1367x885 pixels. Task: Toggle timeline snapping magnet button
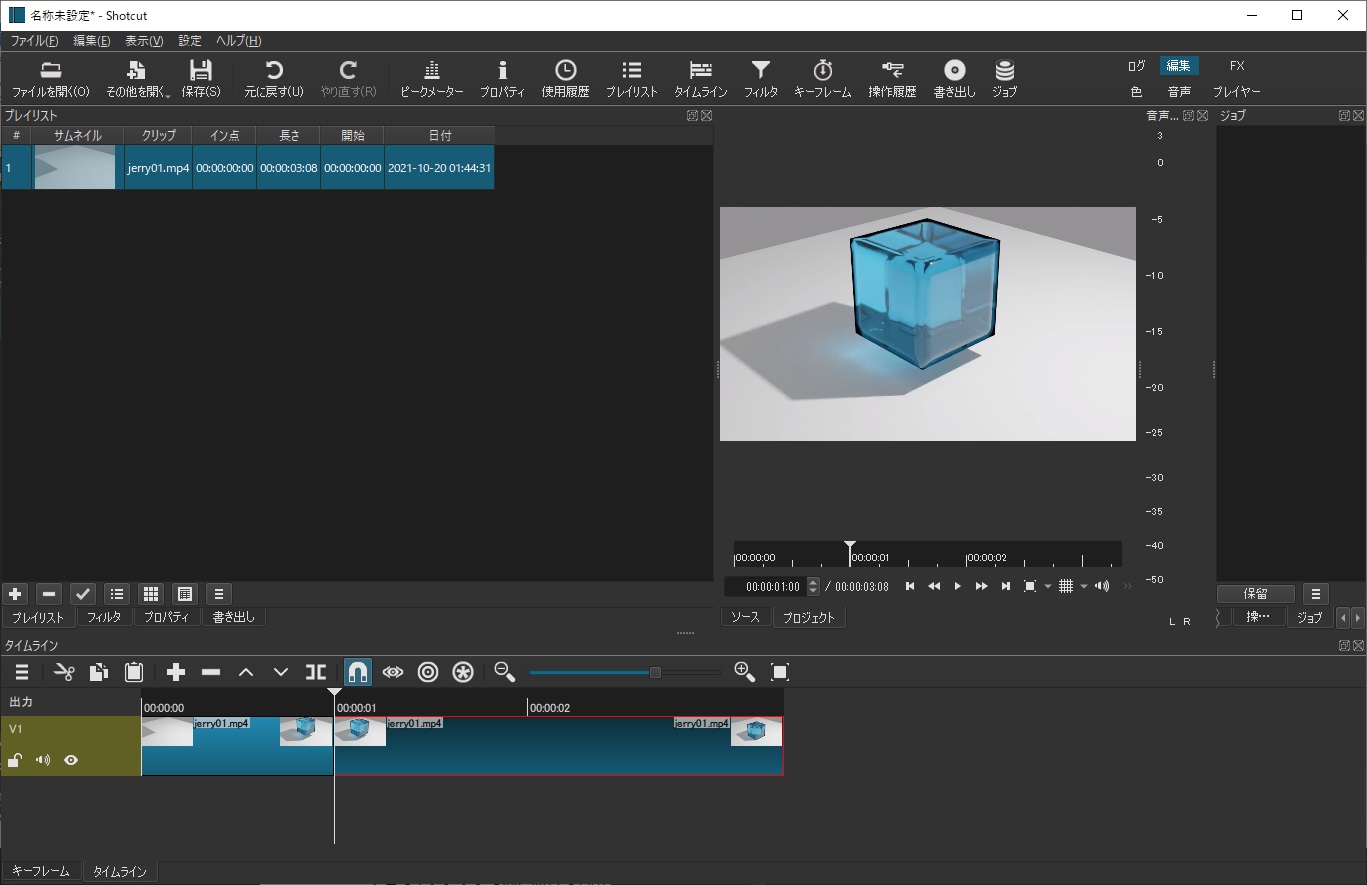point(358,672)
